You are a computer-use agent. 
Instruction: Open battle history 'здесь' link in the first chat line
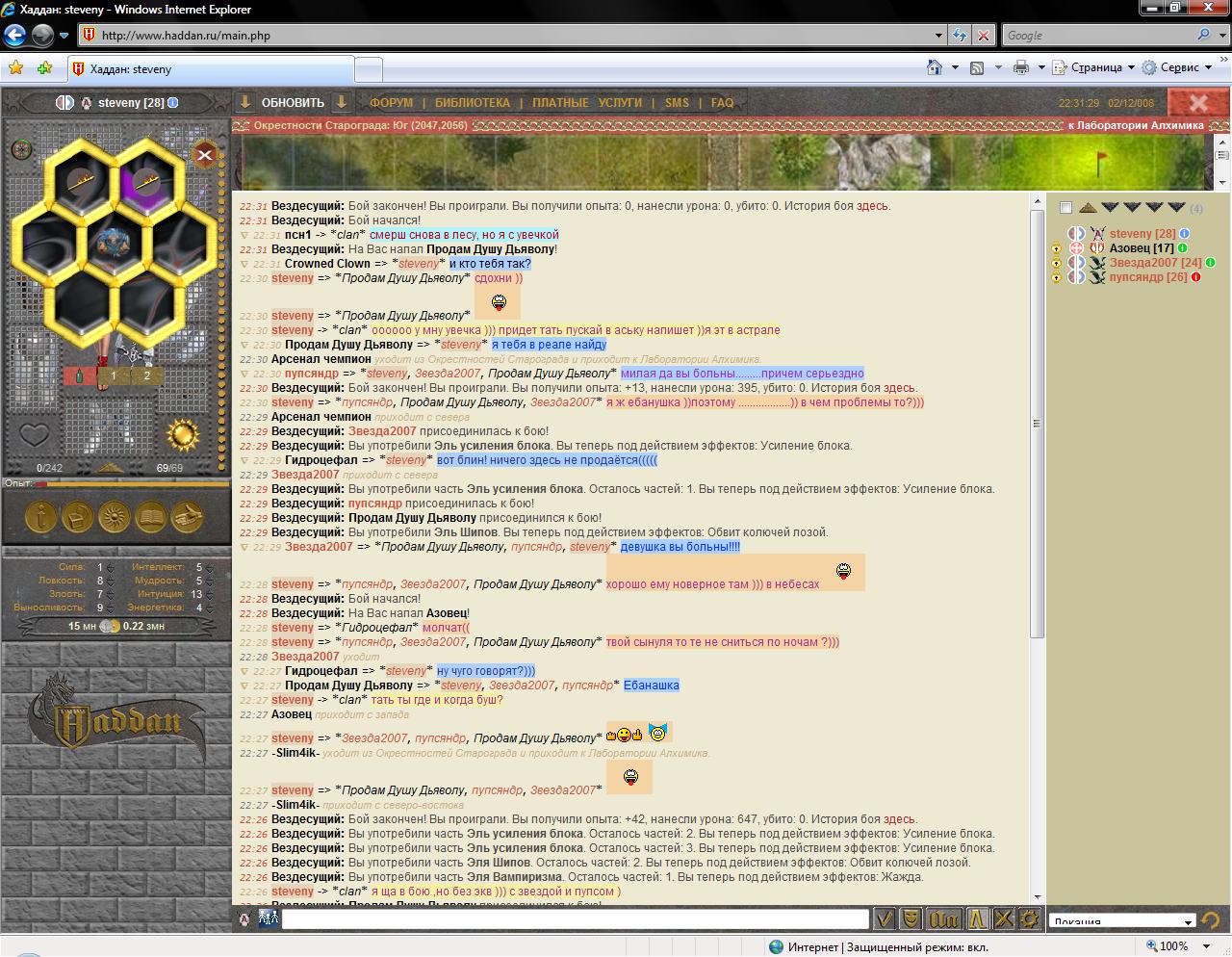[x=872, y=206]
